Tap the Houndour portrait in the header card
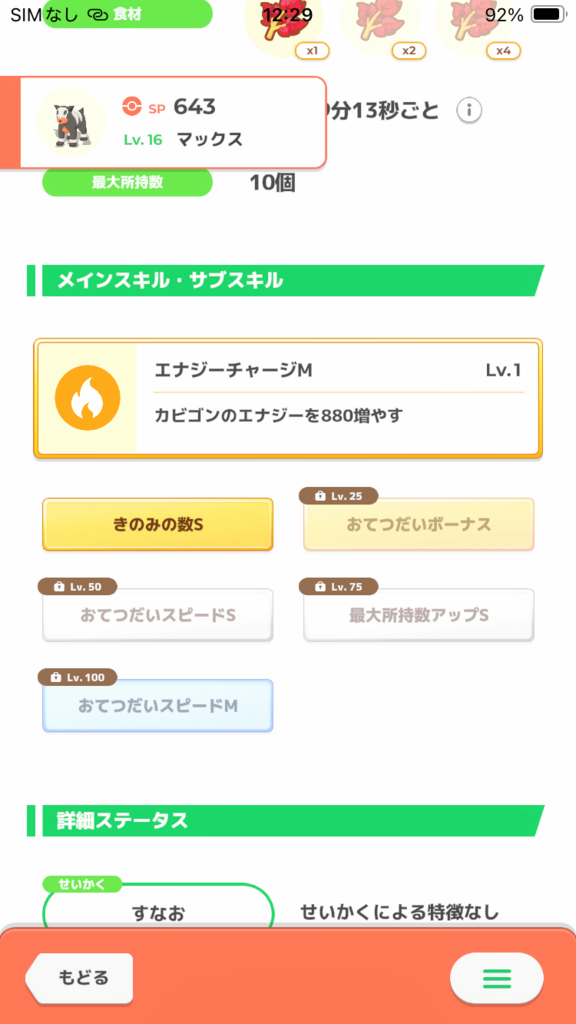The height and width of the screenshot is (1024, 576). click(71, 123)
